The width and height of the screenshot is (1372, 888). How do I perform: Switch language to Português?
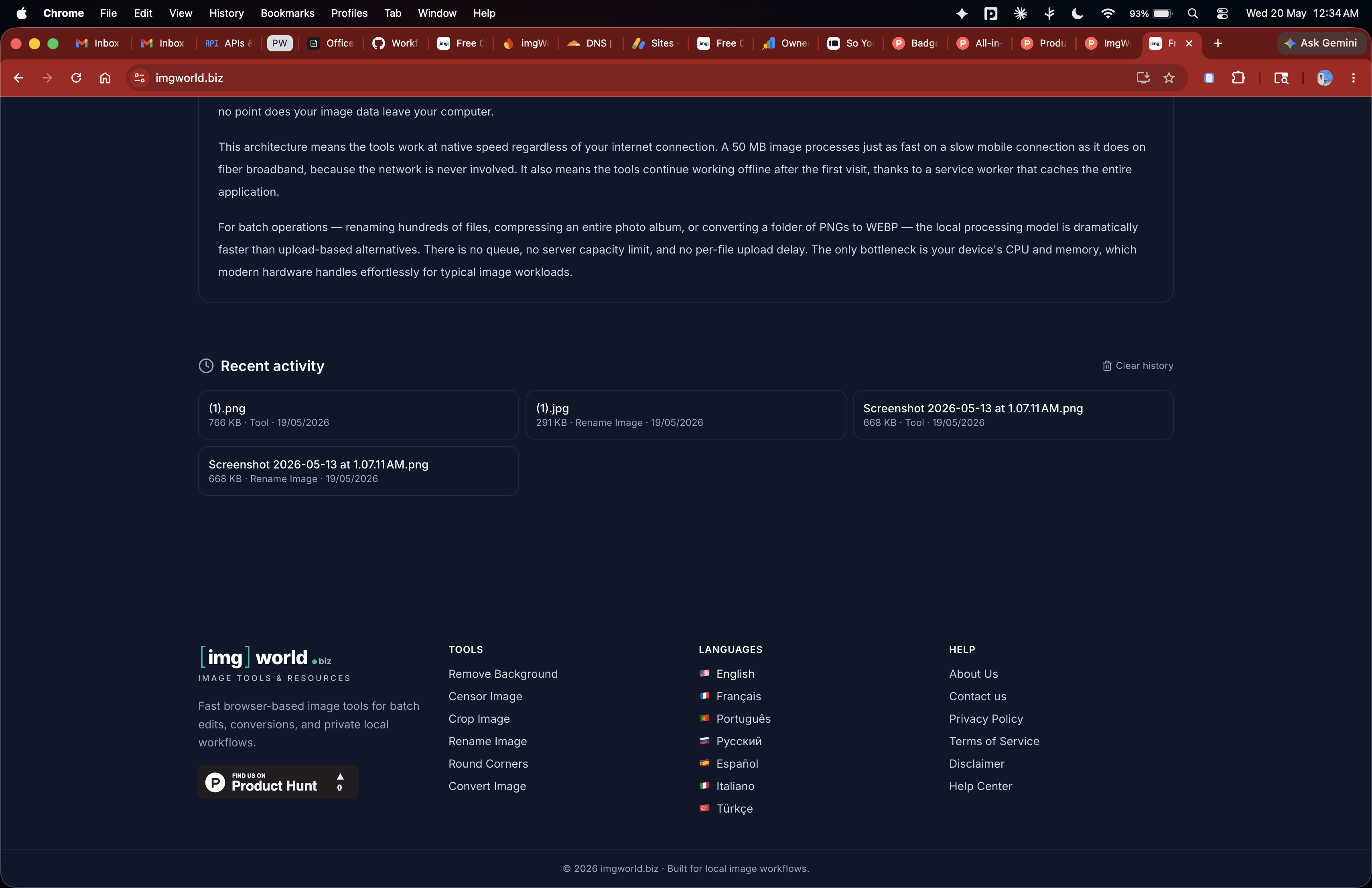pos(735,719)
